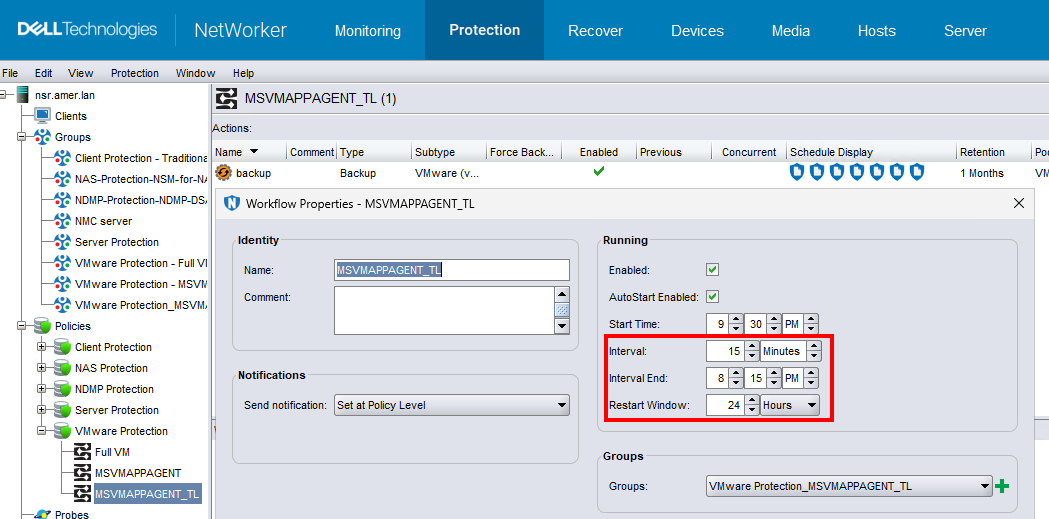Uncheck the Enabled checkbox
1049x519 pixels.
tap(713, 270)
